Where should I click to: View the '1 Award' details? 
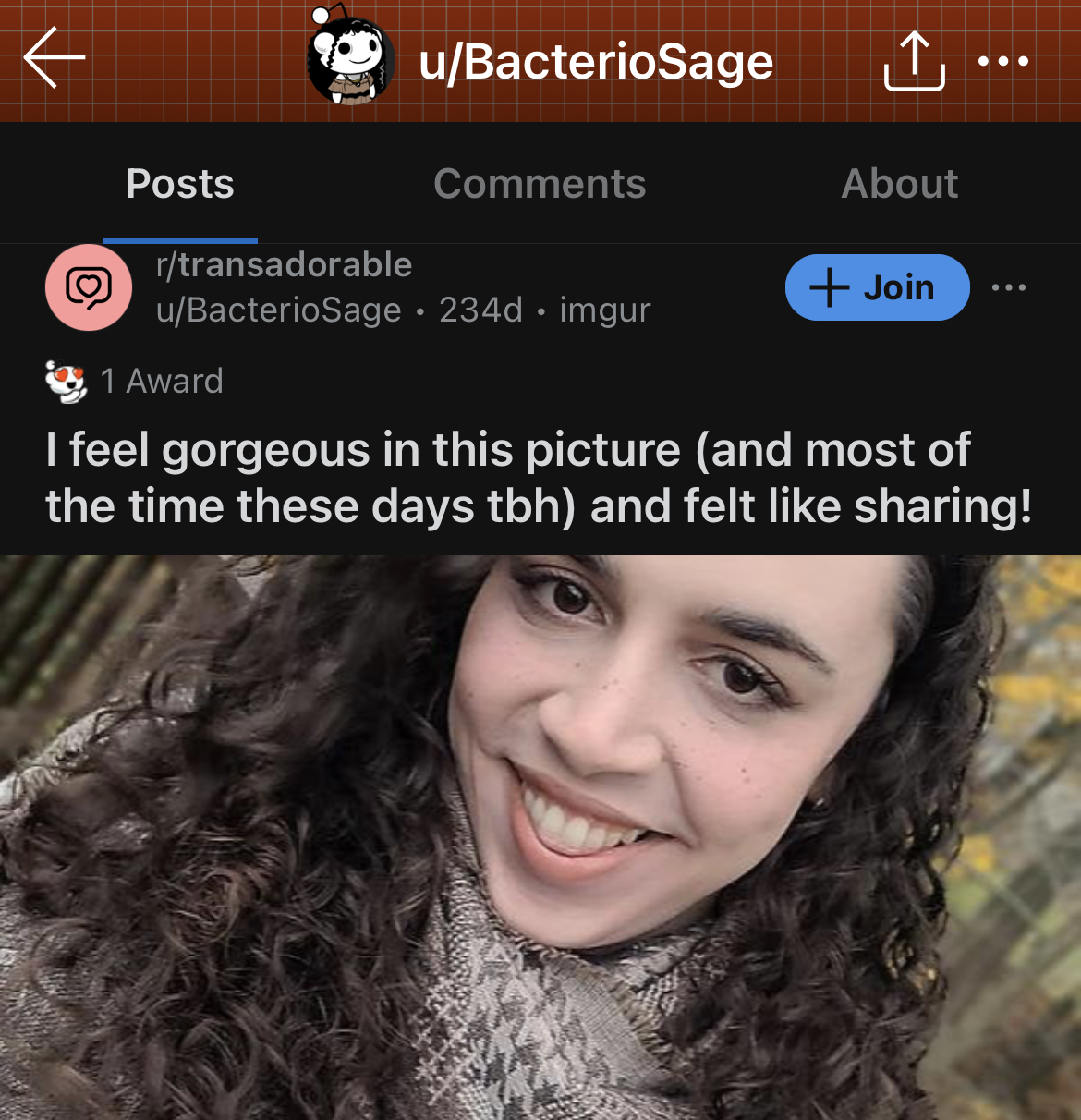point(162,381)
